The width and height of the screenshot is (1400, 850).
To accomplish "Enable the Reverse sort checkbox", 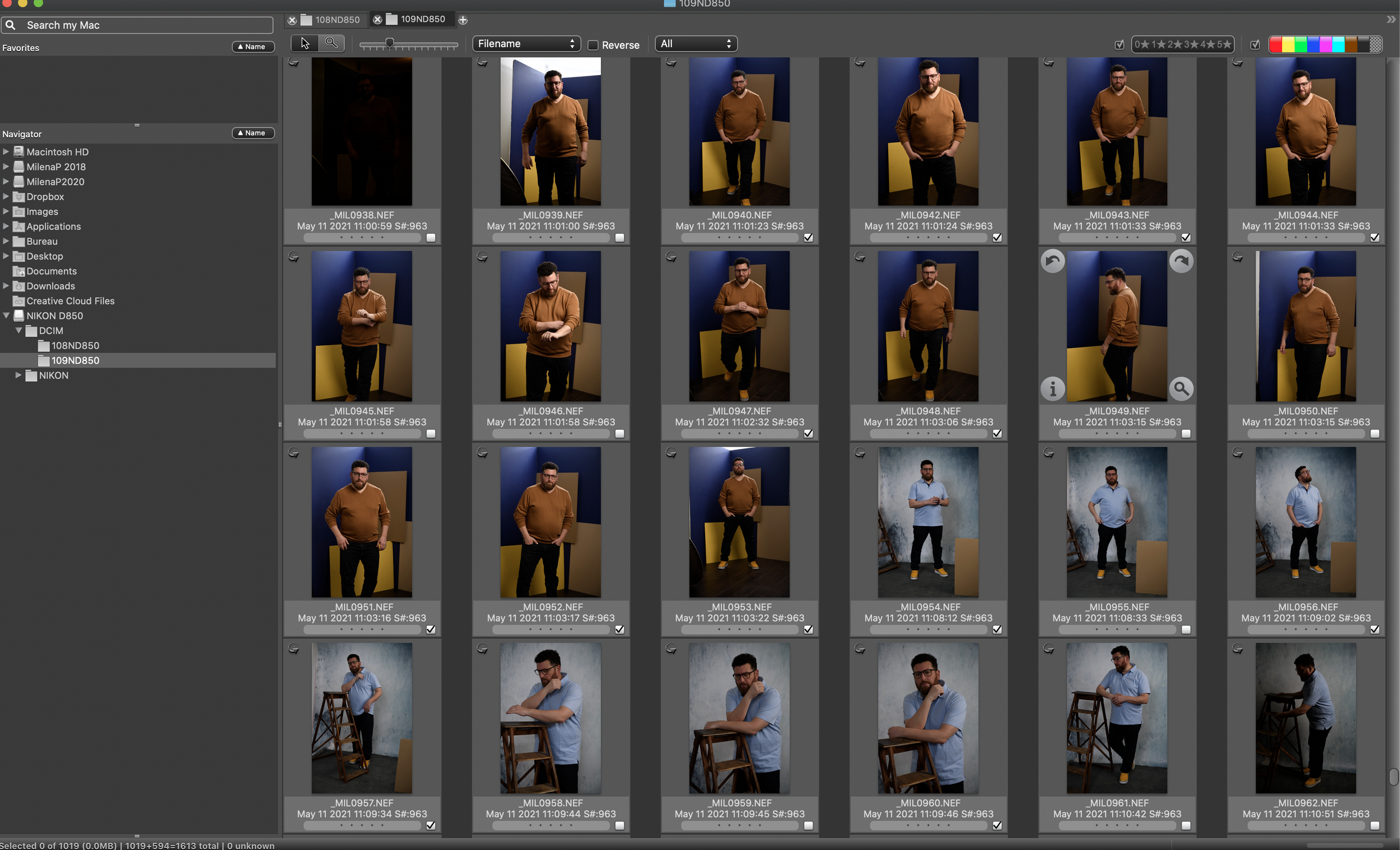I will (x=592, y=45).
